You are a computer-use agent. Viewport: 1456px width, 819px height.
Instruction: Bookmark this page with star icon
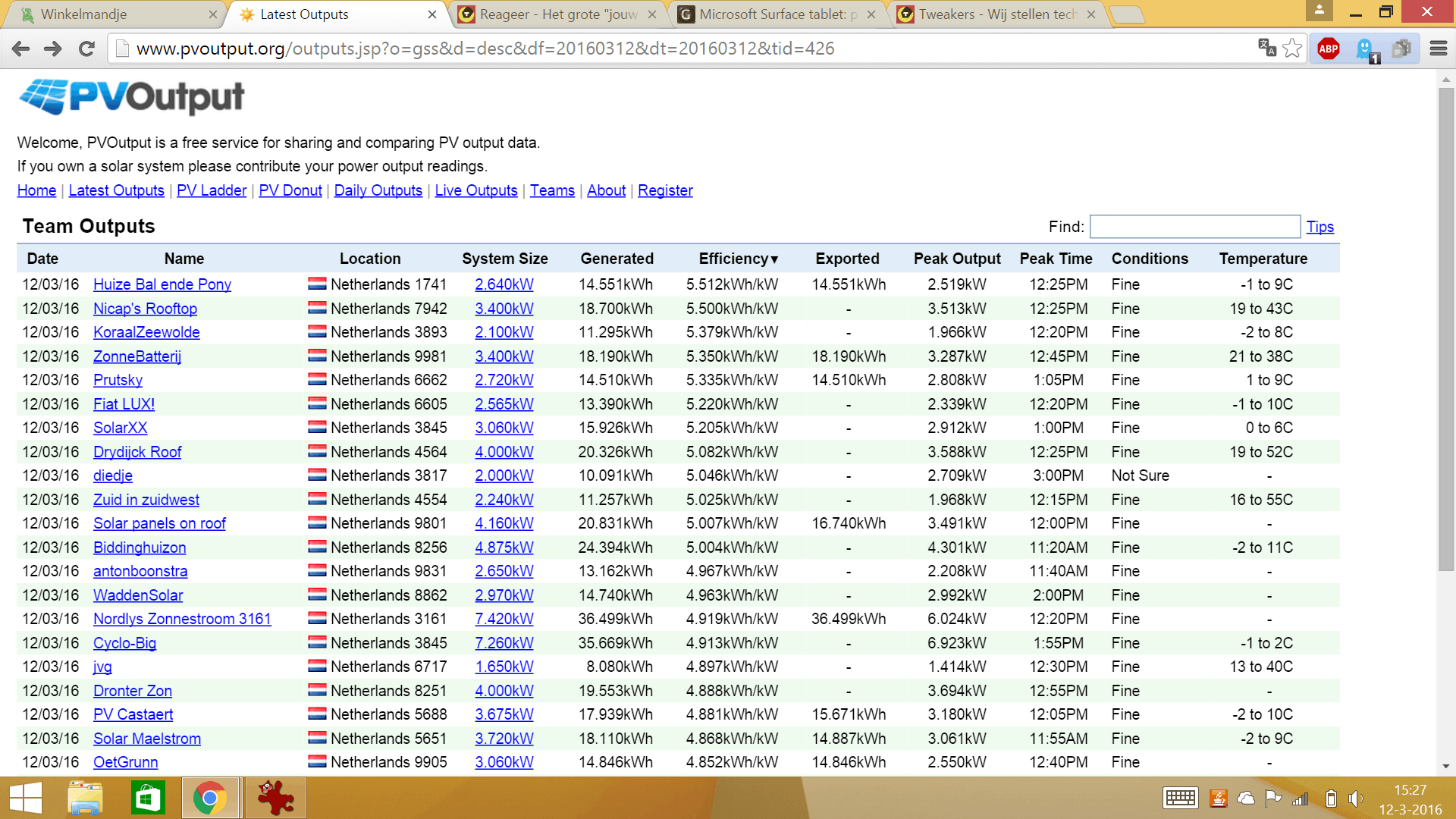(1292, 49)
